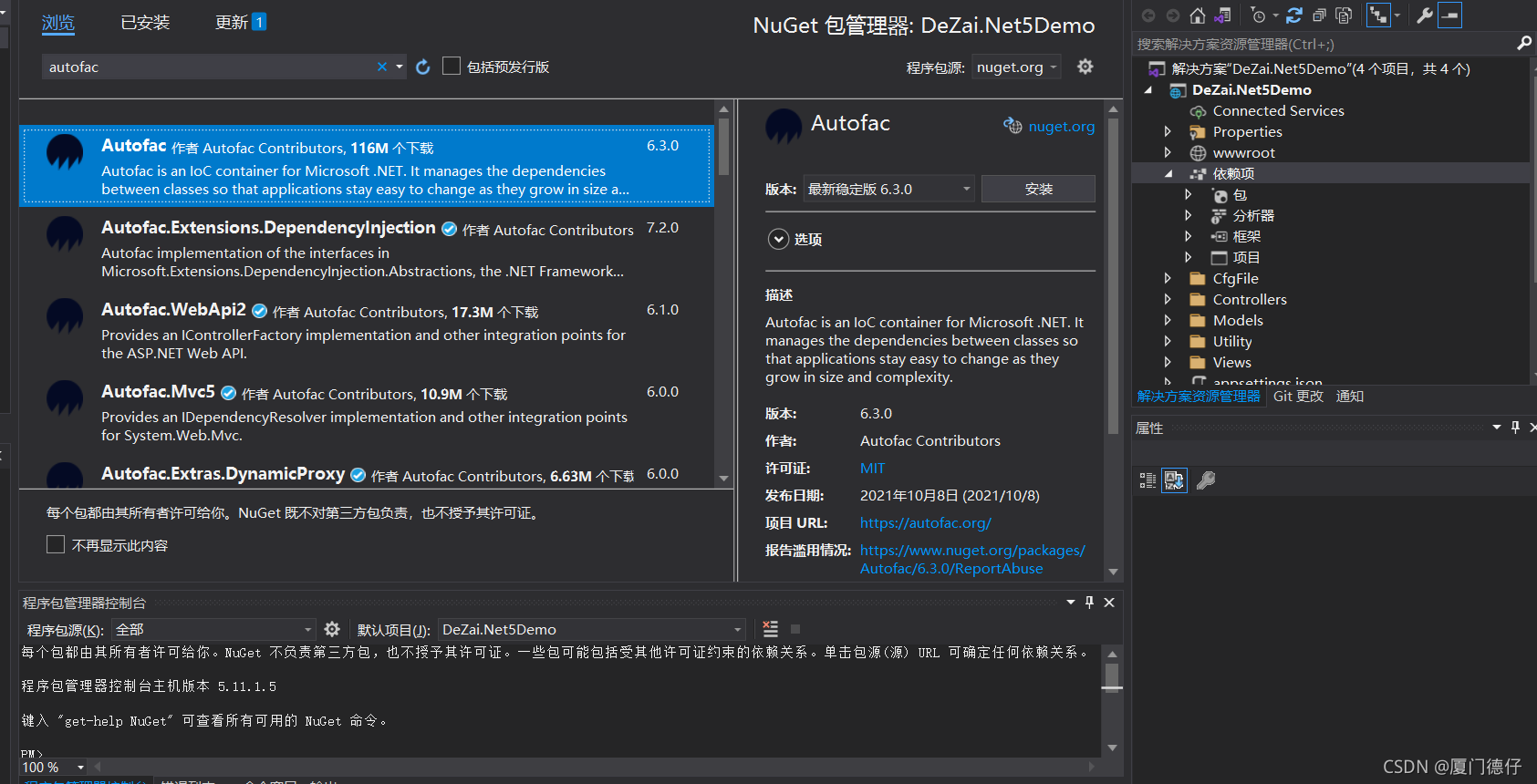Click the package list vertical scrollbar thumb
The image size is (1537, 784).
(x=723, y=147)
